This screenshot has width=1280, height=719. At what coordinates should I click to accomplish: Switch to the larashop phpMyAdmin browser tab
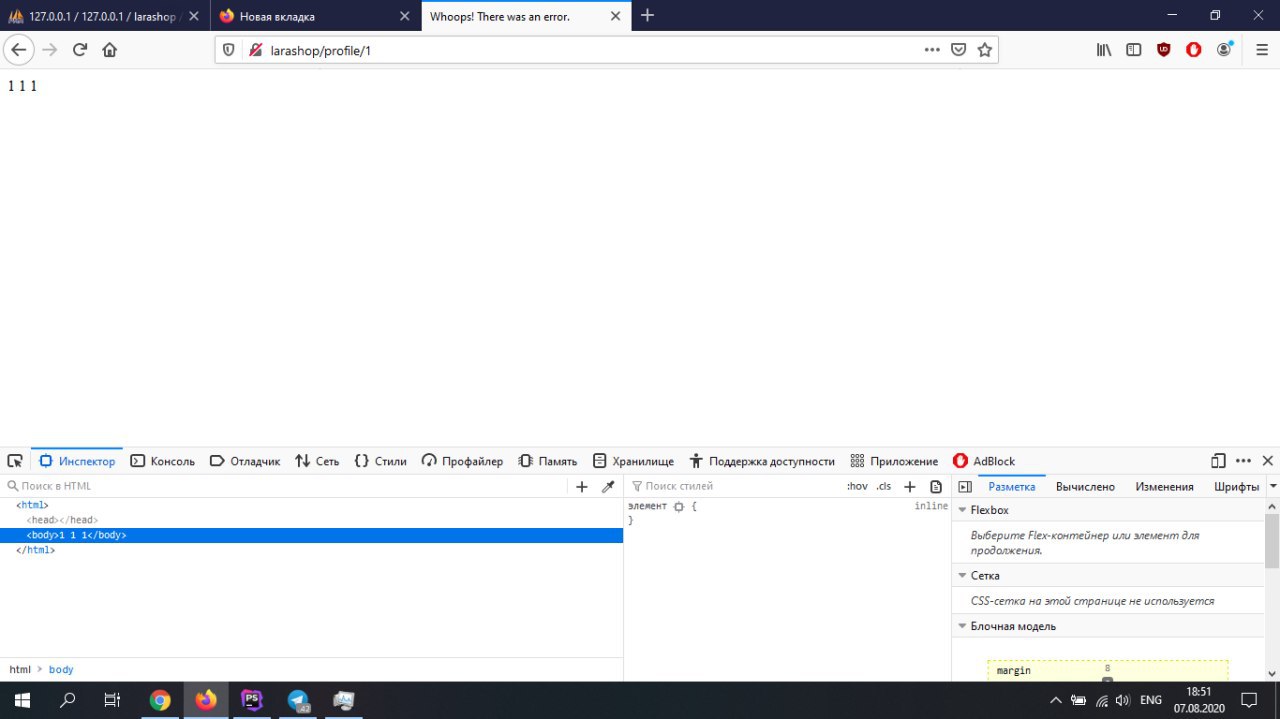(x=103, y=16)
